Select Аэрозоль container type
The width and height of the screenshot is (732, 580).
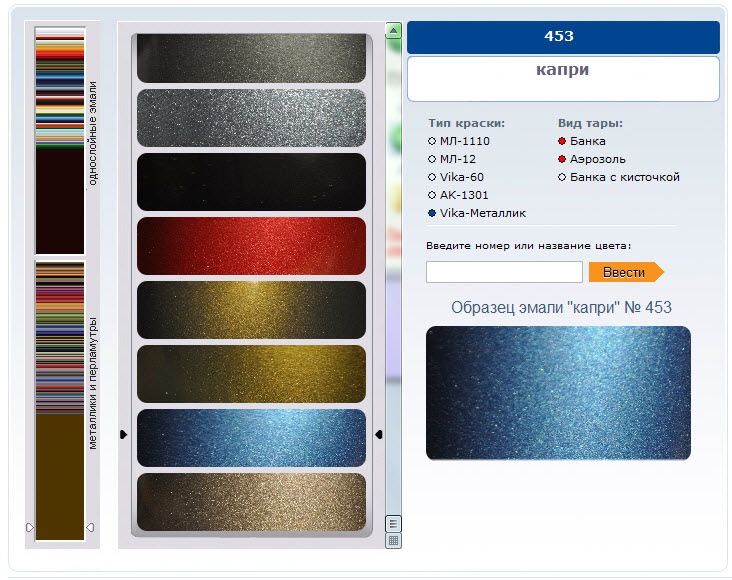click(x=591, y=159)
